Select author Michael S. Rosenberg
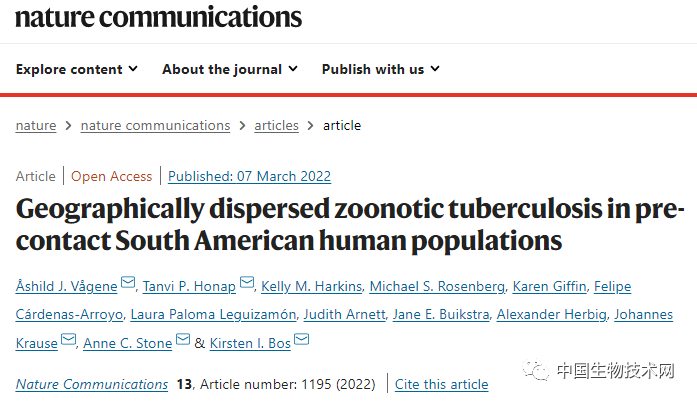The width and height of the screenshot is (697, 401). tap(436, 287)
